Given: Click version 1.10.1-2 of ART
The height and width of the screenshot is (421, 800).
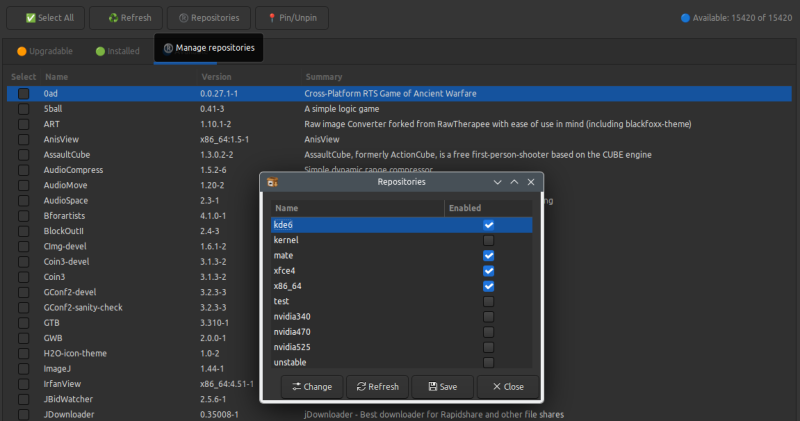Looking at the screenshot, I should pyautogui.click(x=215, y=124).
